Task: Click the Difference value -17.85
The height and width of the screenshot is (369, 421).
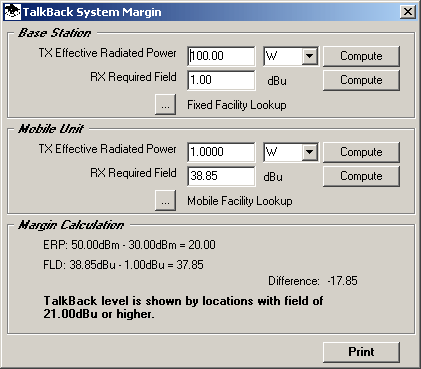Action: click(342, 281)
